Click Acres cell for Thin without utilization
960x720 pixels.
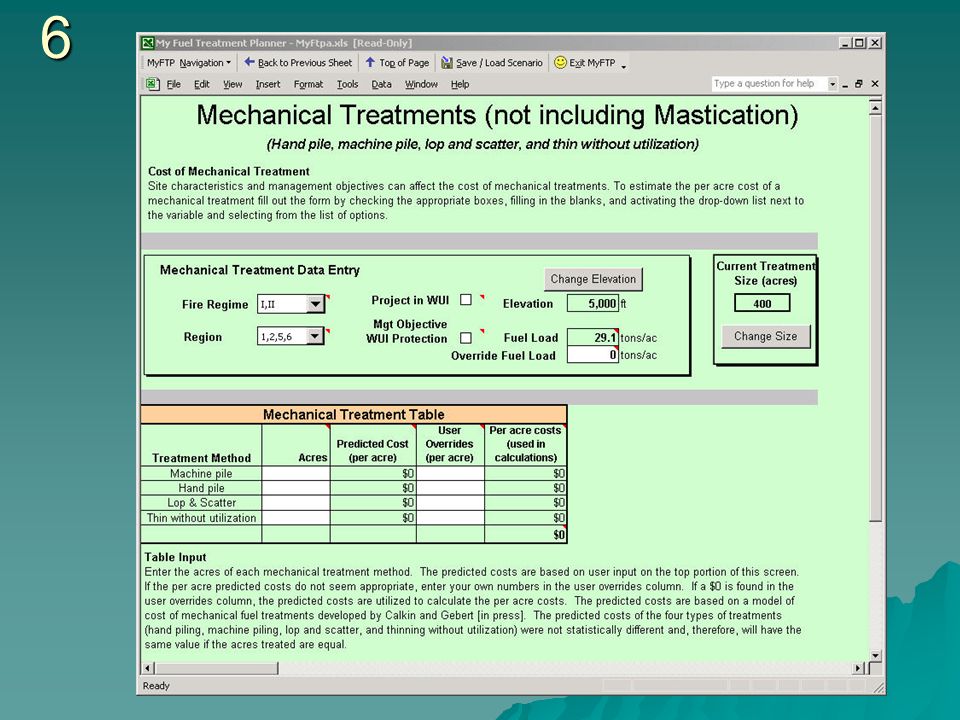coord(296,518)
